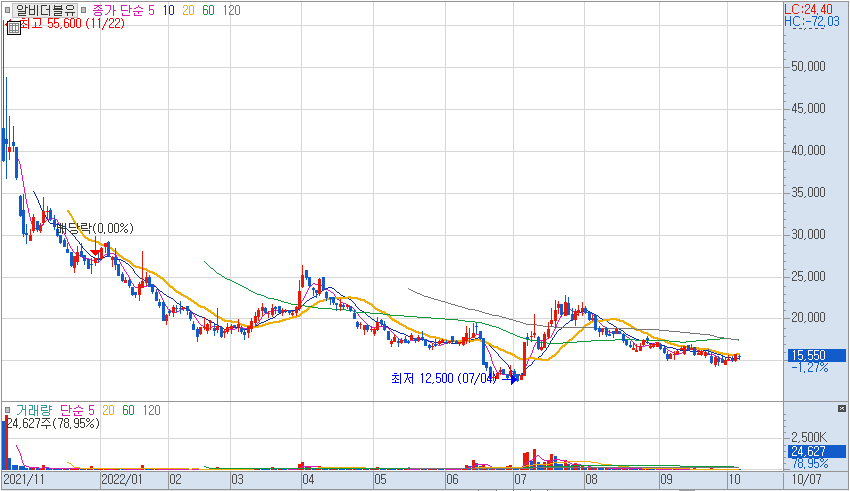Click the 45,000 price axis label
This screenshot has height=491, width=850.
pyautogui.click(x=808, y=108)
